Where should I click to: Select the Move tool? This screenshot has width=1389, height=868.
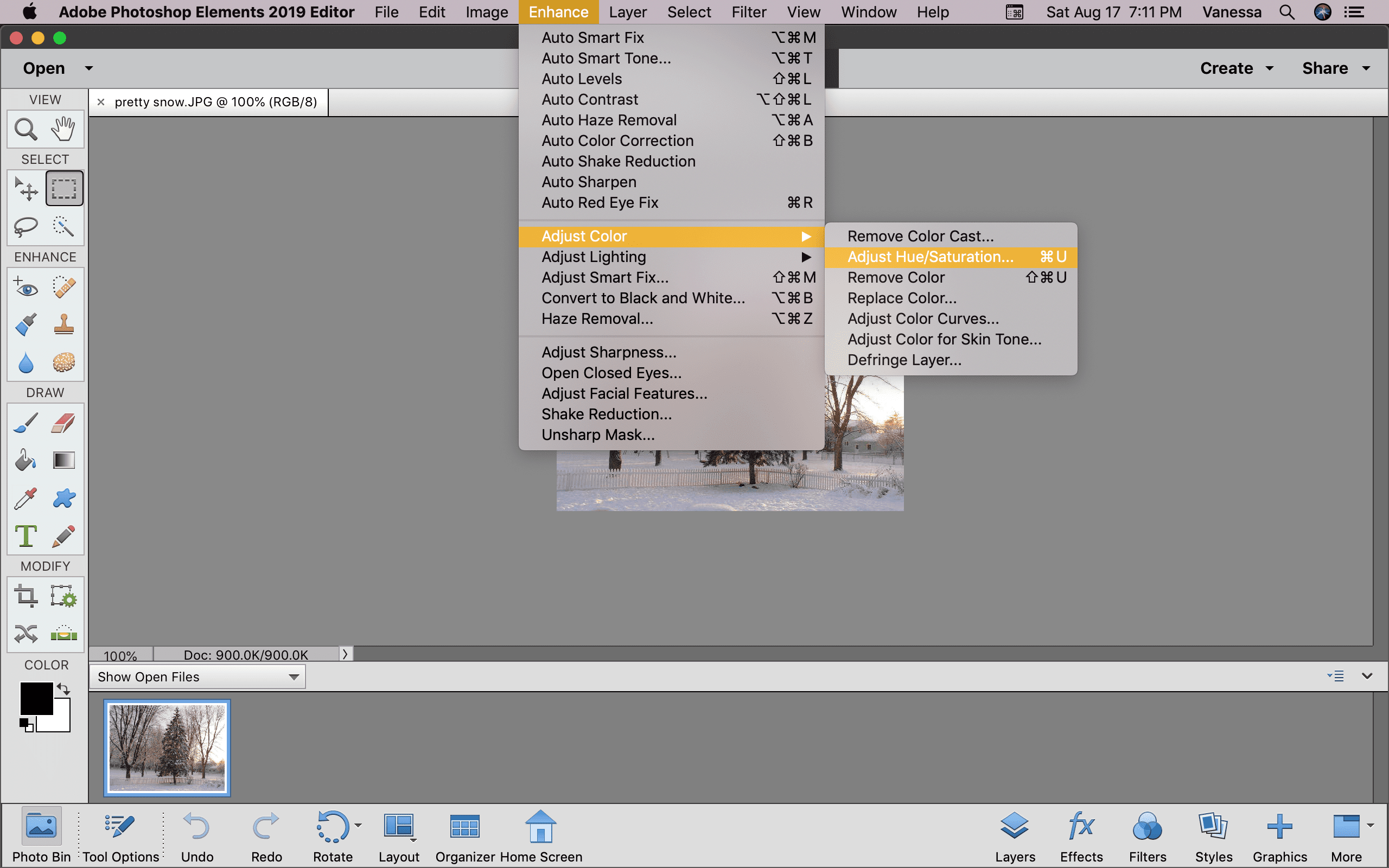coord(26,188)
